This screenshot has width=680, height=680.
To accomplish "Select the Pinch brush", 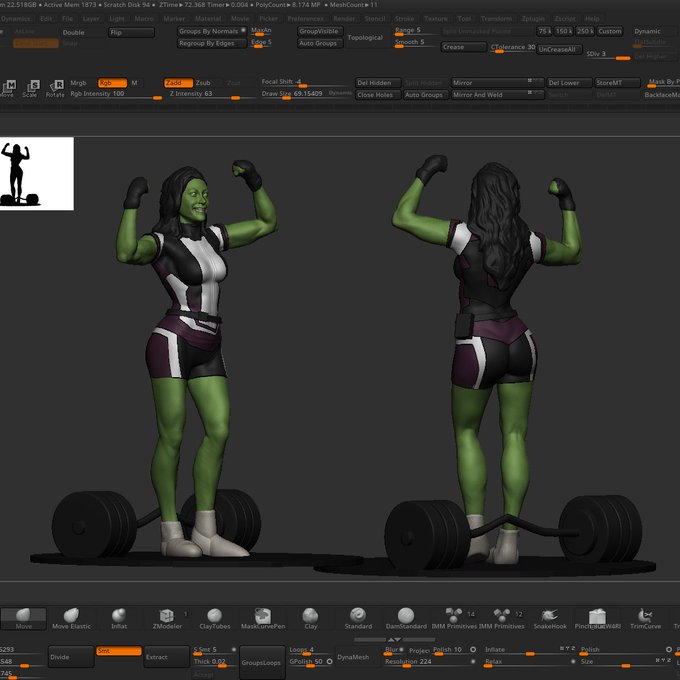I will (x=598, y=618).
